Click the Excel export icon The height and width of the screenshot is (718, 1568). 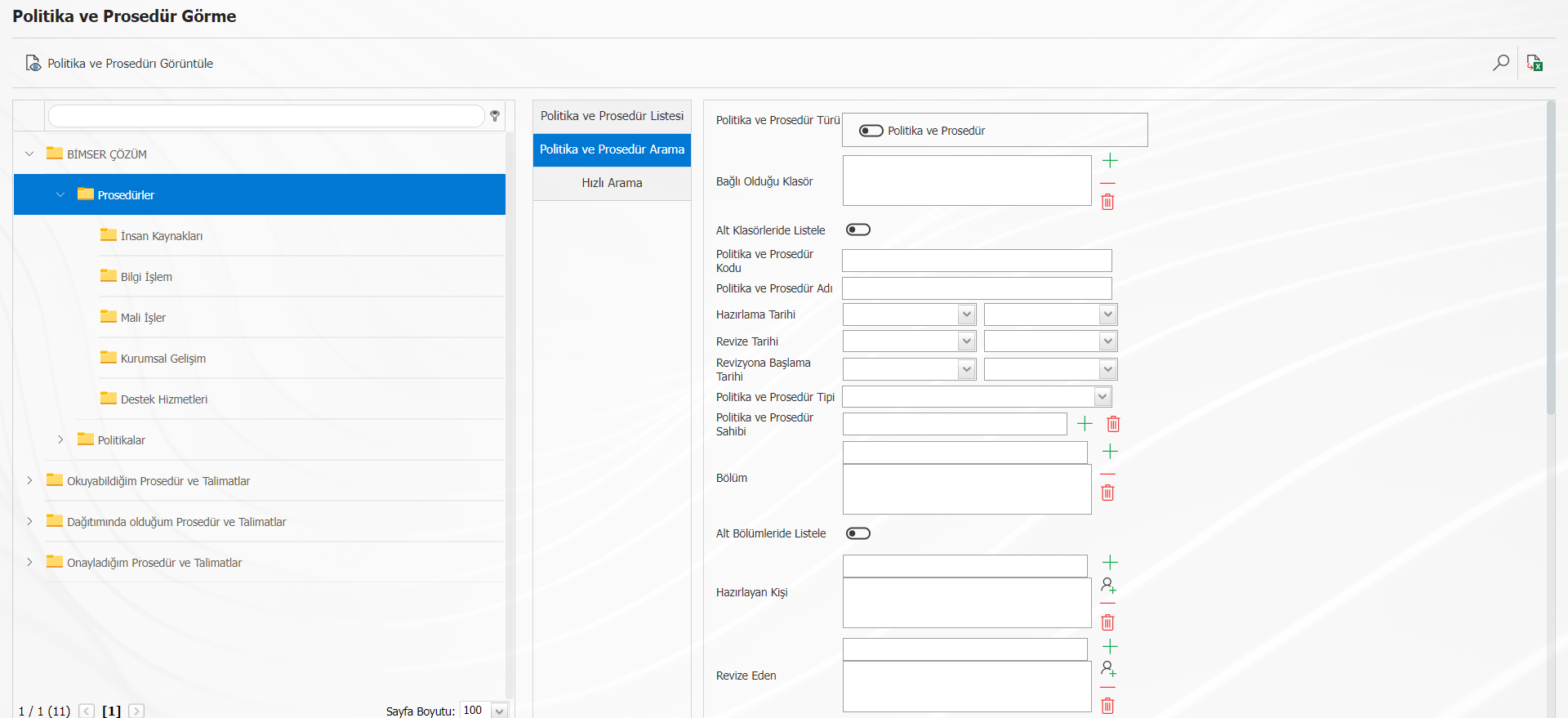click(x=1535, y=63)
